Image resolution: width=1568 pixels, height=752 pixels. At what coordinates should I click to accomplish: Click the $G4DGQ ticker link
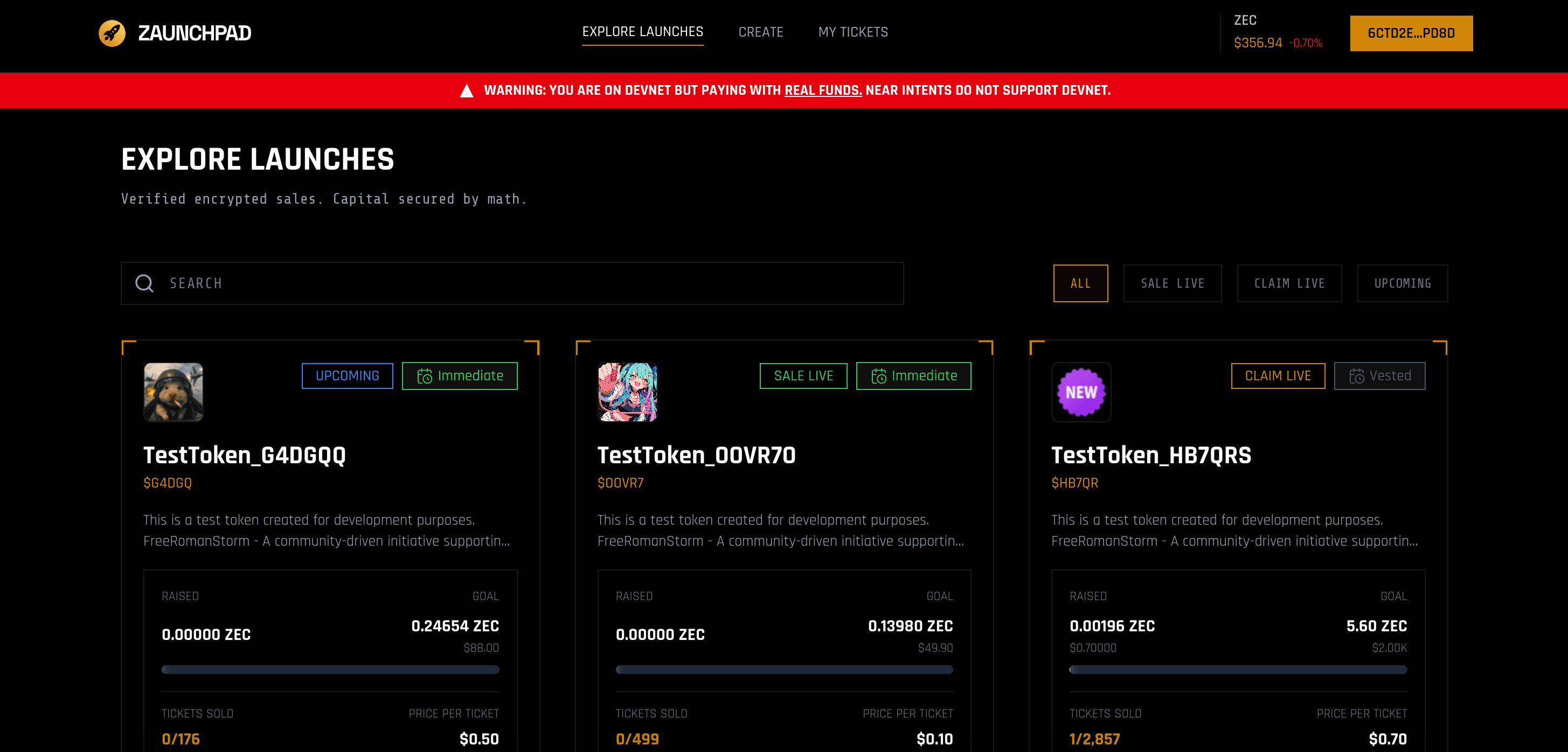pos(167,483)
